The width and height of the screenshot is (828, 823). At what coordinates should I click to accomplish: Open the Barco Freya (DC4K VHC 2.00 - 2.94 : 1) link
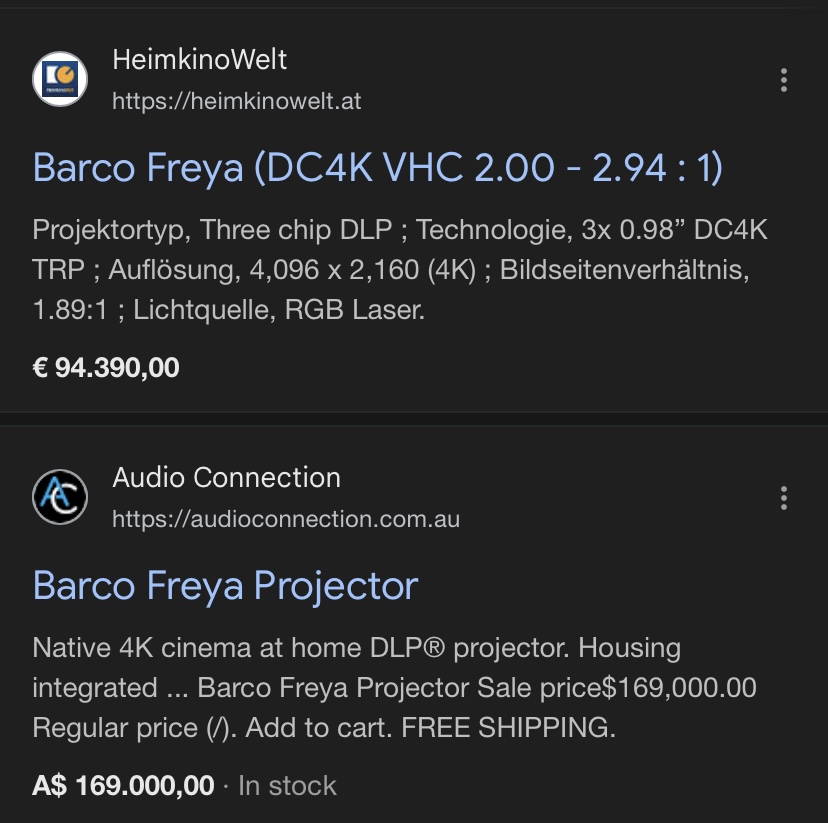pos(378,168)
